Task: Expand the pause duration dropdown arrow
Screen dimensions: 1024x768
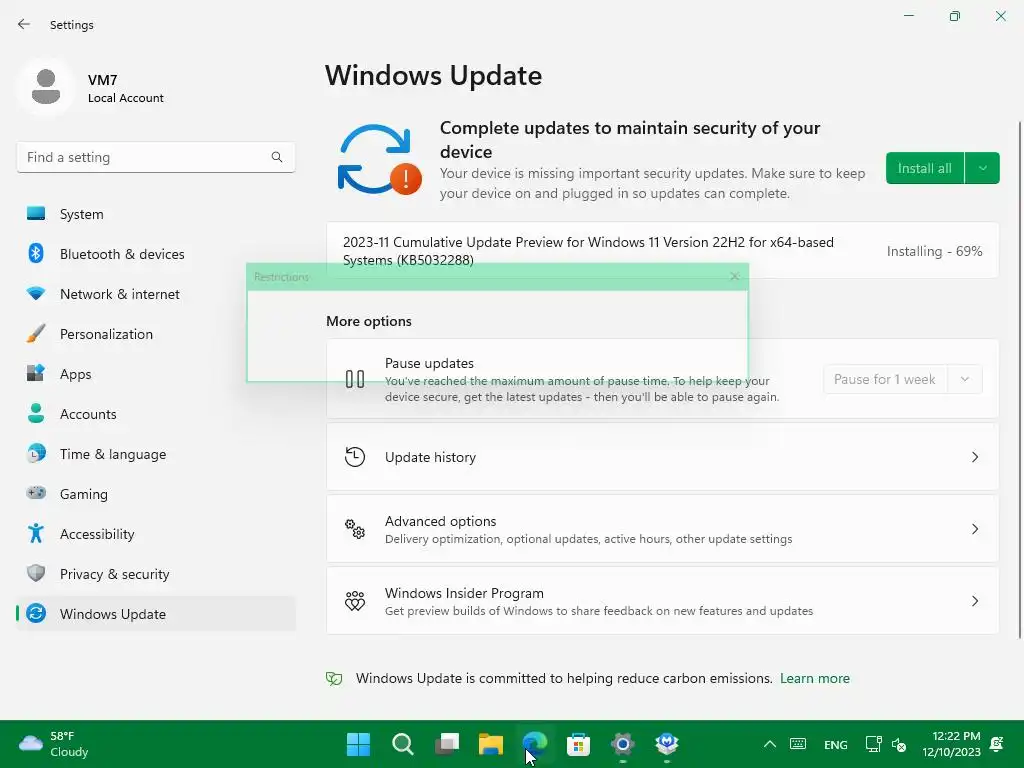Action: pos(965,379)
